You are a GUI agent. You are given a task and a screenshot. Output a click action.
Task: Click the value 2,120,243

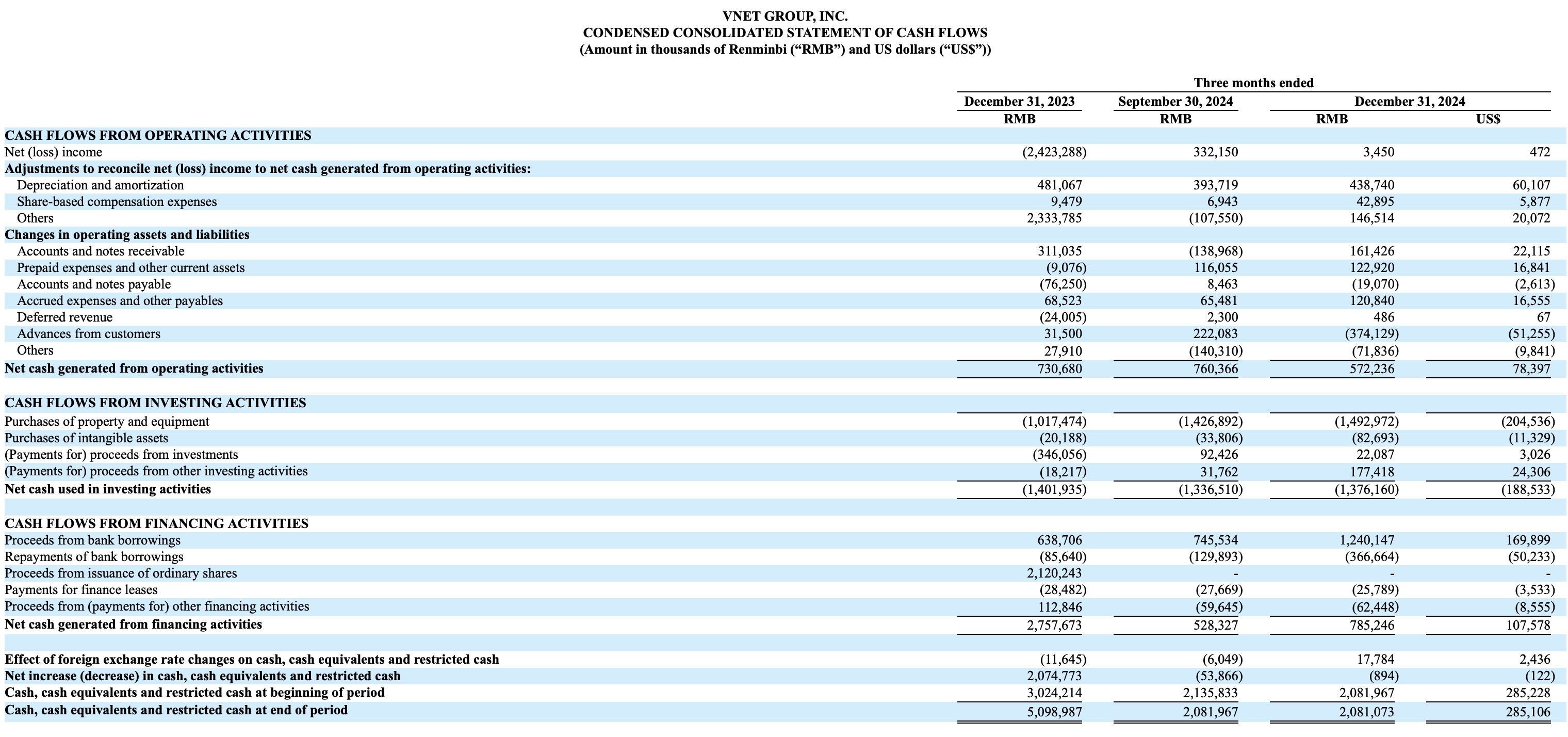click(x=1054, y=573)
